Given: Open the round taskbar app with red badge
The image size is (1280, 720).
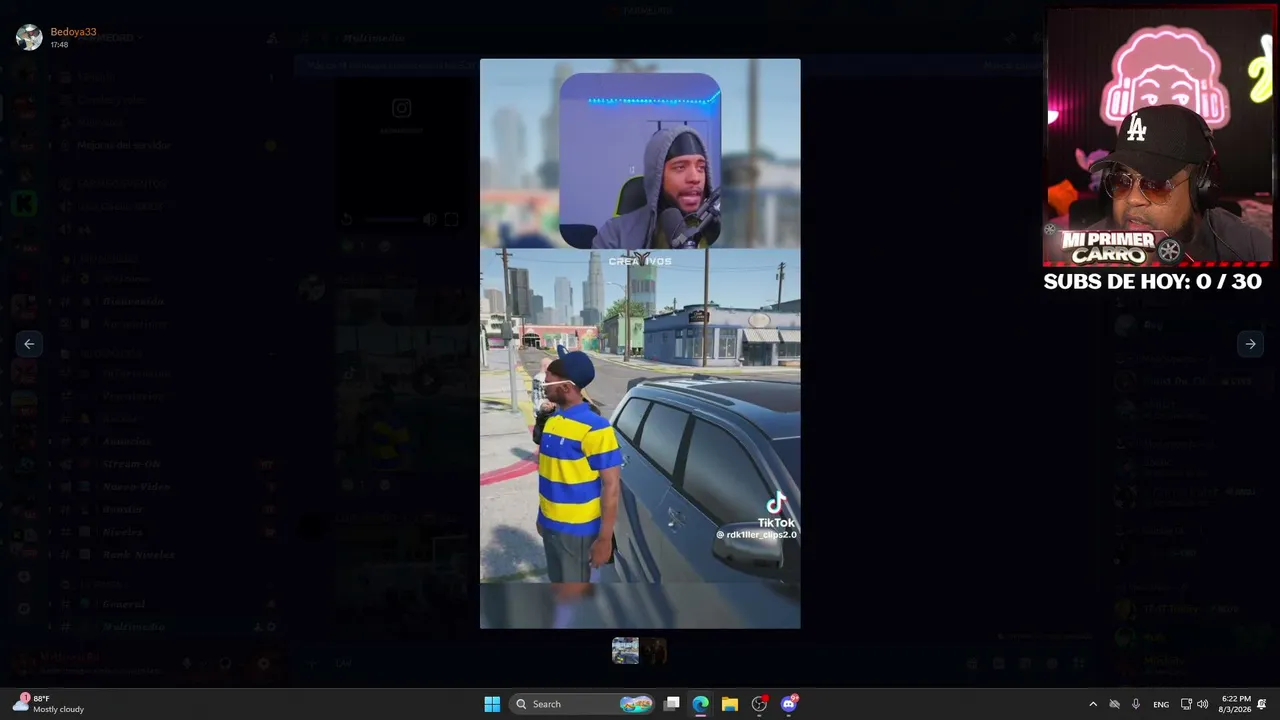Looking at the screenshot, I should coord(759,704).
